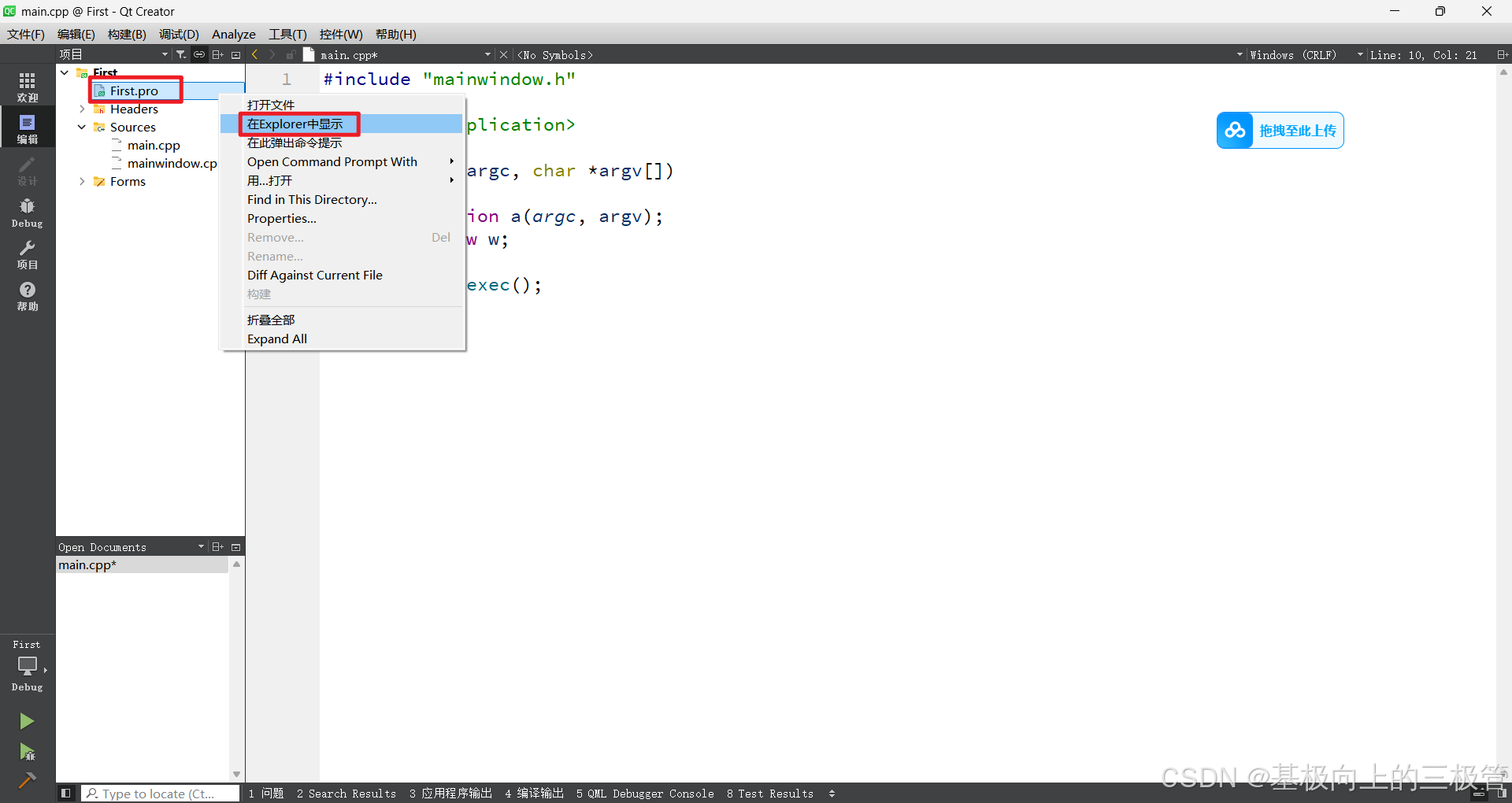Click the file lock icon in editor toolbar
This screenshot has height=803, width=1512.
(x=291, y=54)
